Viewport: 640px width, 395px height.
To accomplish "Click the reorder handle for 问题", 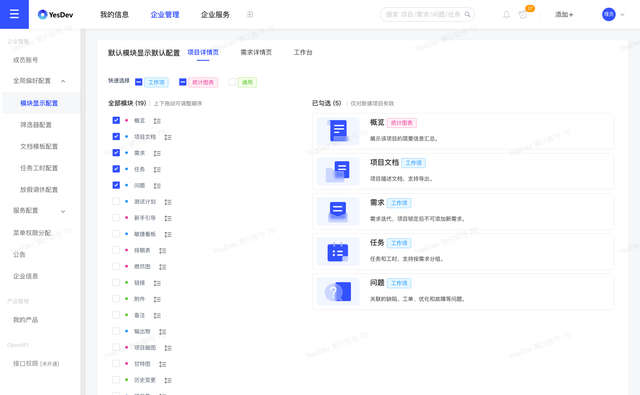I will click(x=157, y=186).
